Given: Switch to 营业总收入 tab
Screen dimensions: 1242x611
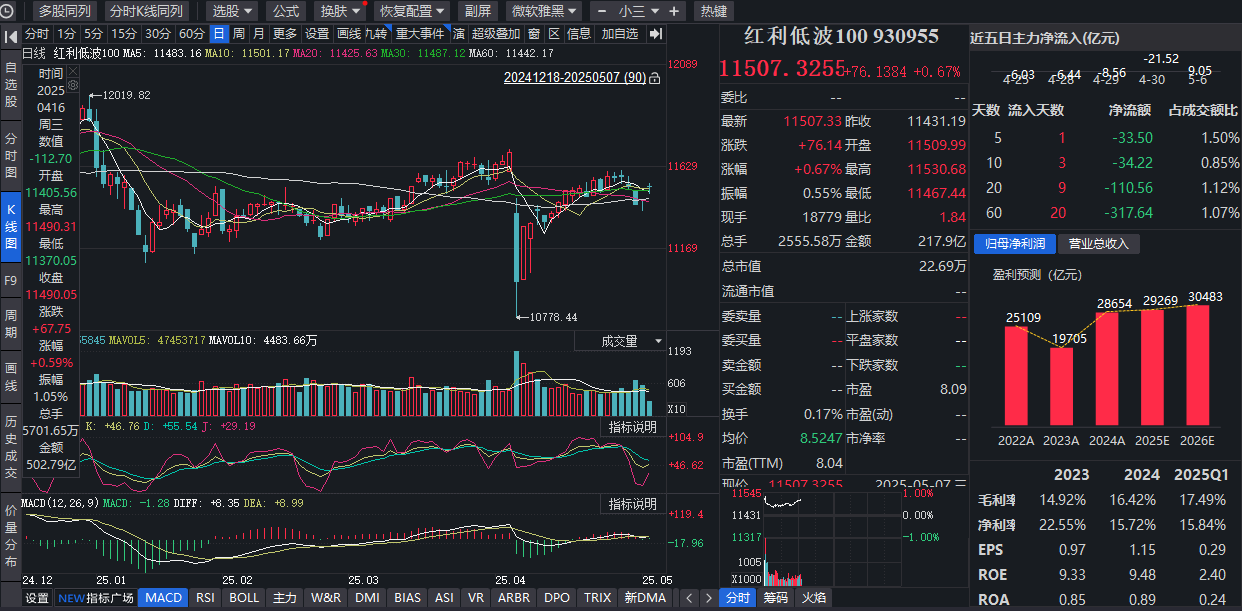Looking at the screenshot, I should click(1099, 243).
